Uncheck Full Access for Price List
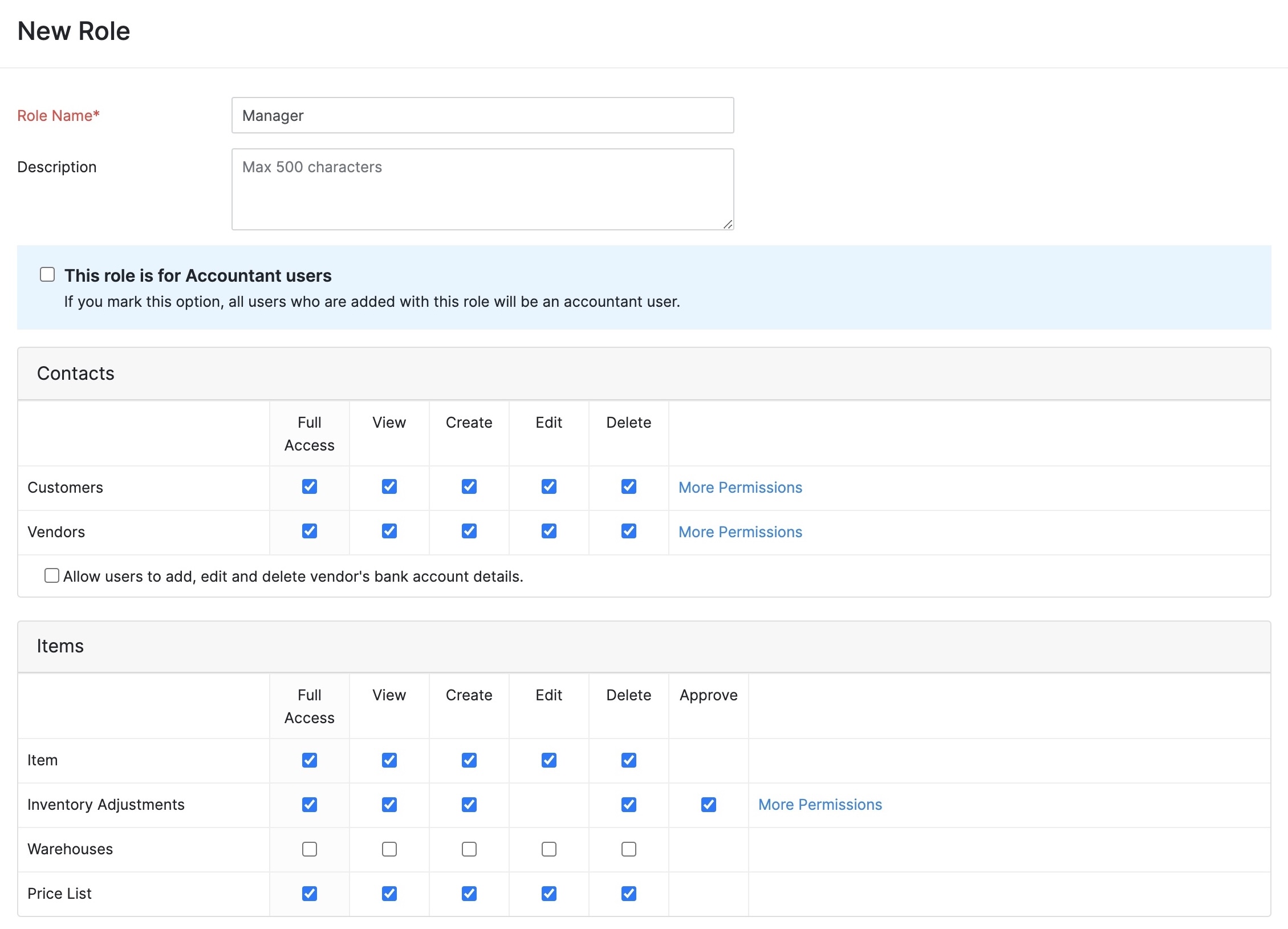1288x929 pixels. tap(310, 894)
